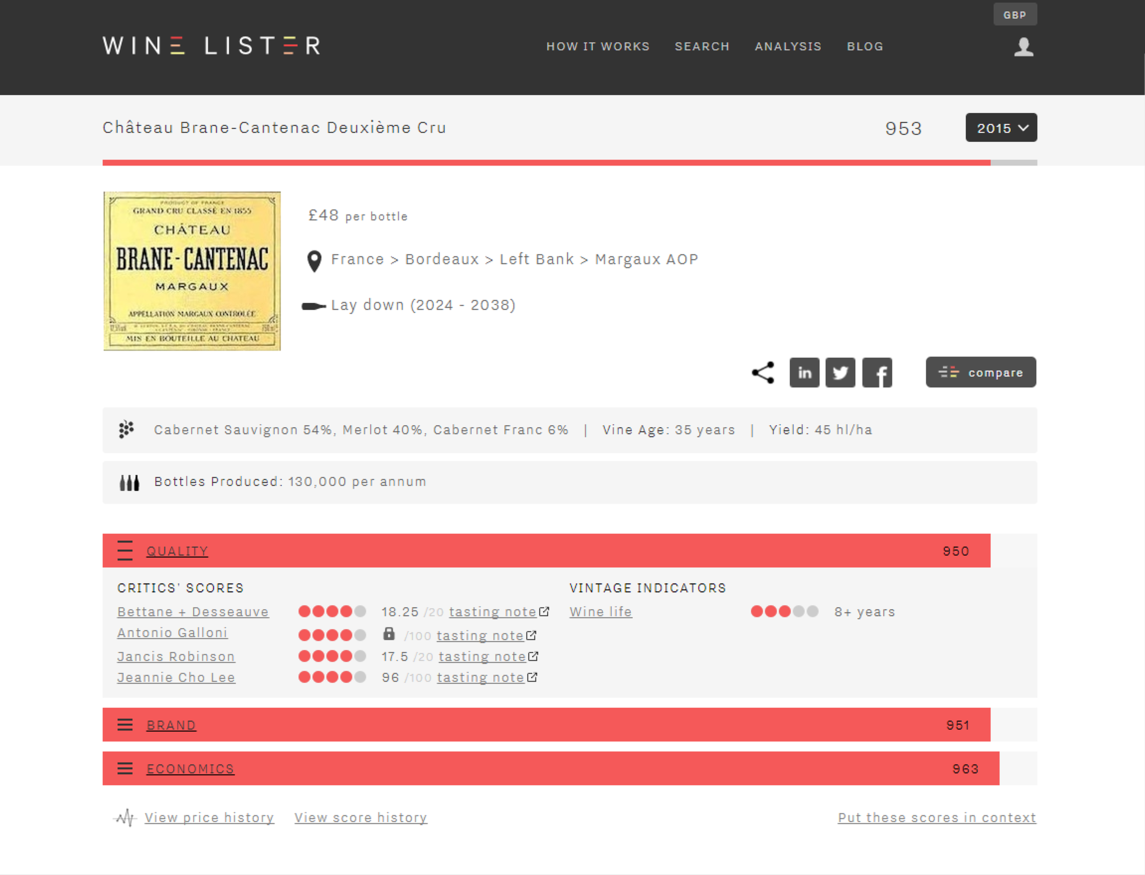Click Bottles Produced: 130,000 per annum
Viewport: 1145px width, 875px height.
tap(290, 482)
